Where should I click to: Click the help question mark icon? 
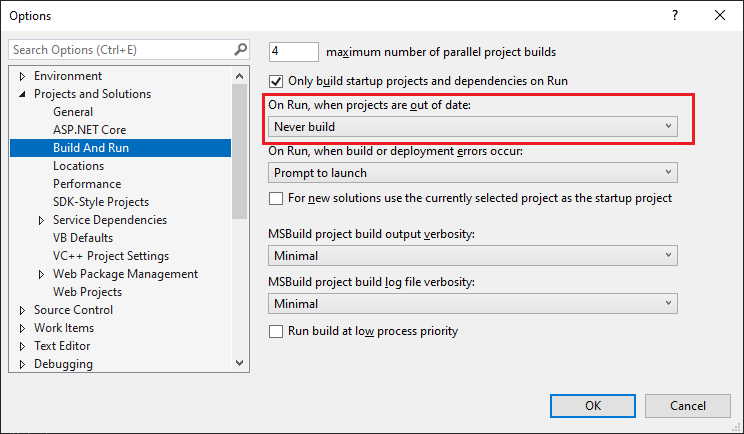[x=675, y=16]
